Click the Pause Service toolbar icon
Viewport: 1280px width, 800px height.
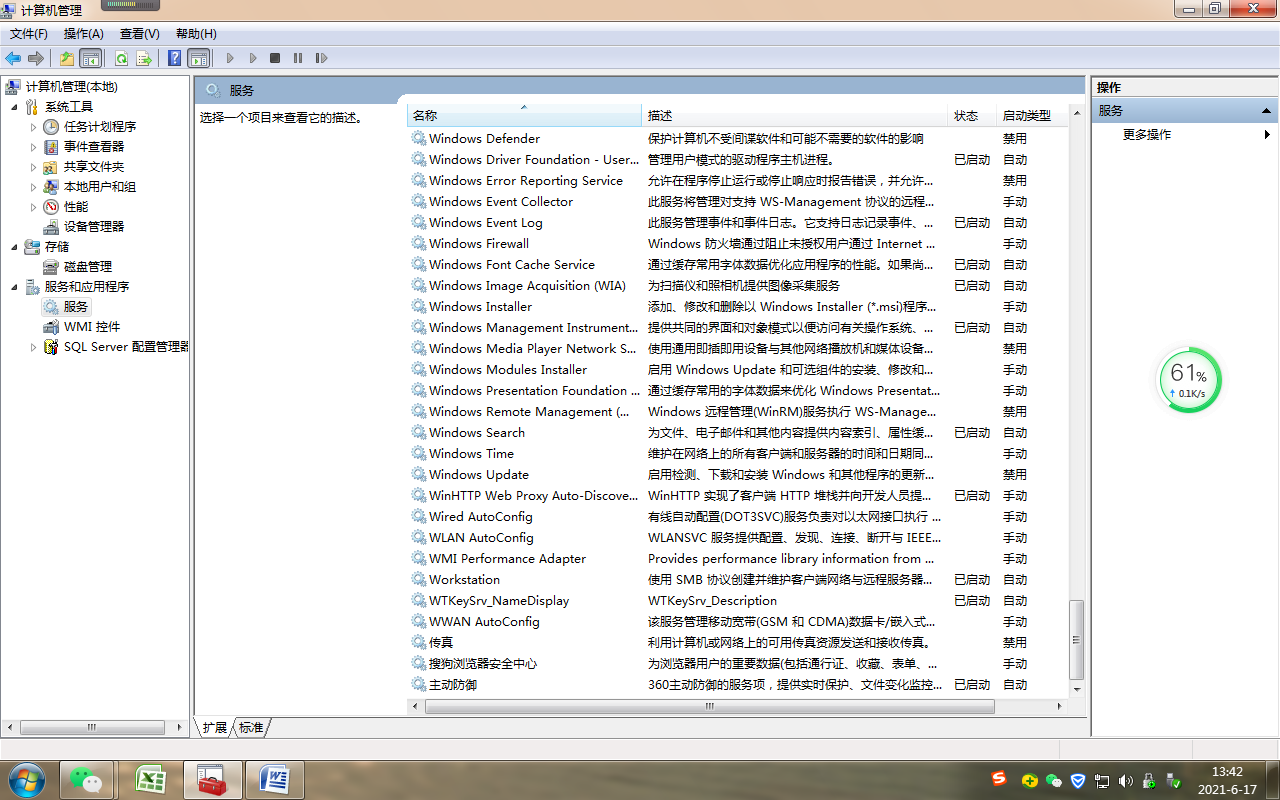point(298,58)
